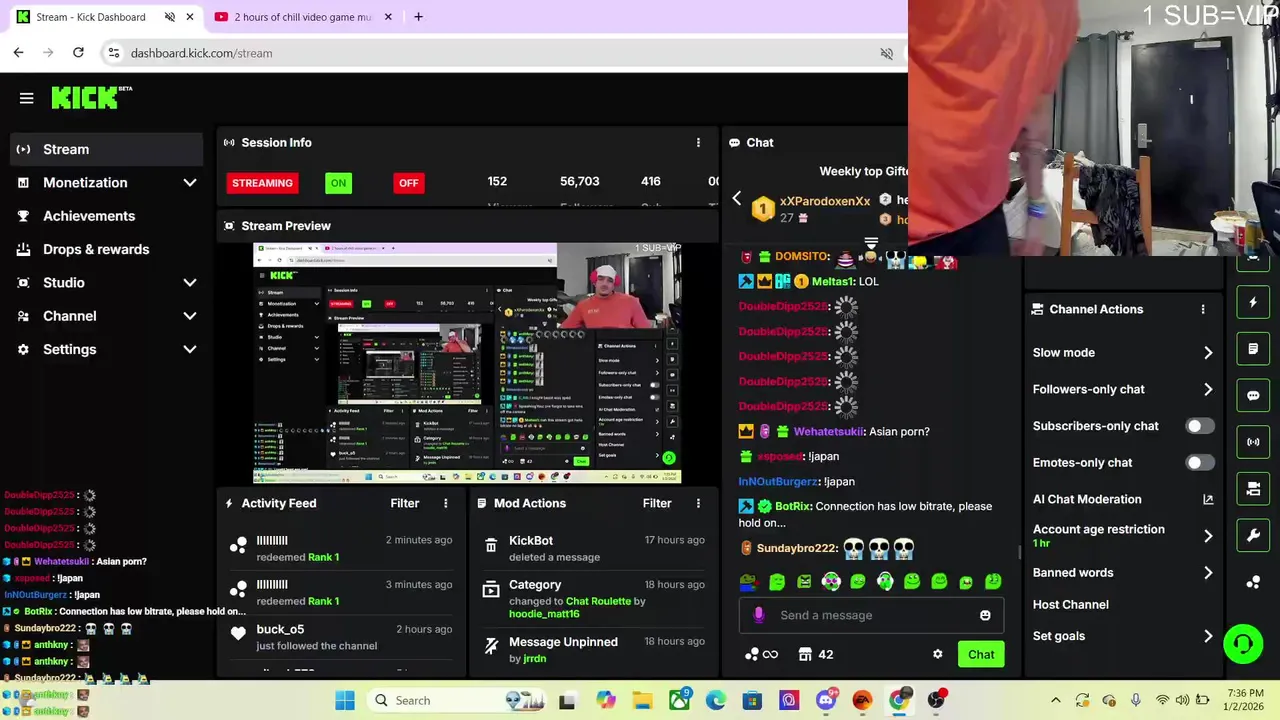Click the Stream Preview video thumbnail
The height and width of the screenshot is (720, 1280).
click(467, 363)
